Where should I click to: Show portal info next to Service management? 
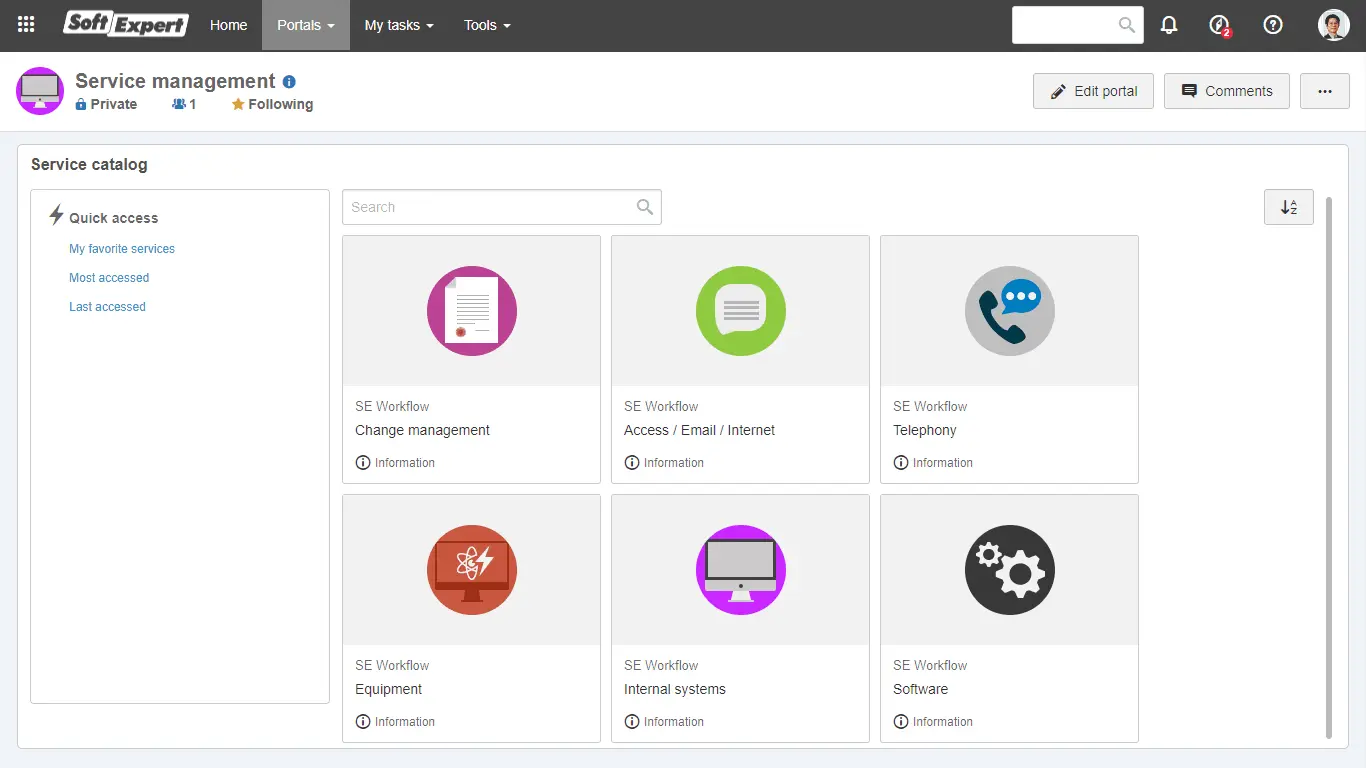289,82
